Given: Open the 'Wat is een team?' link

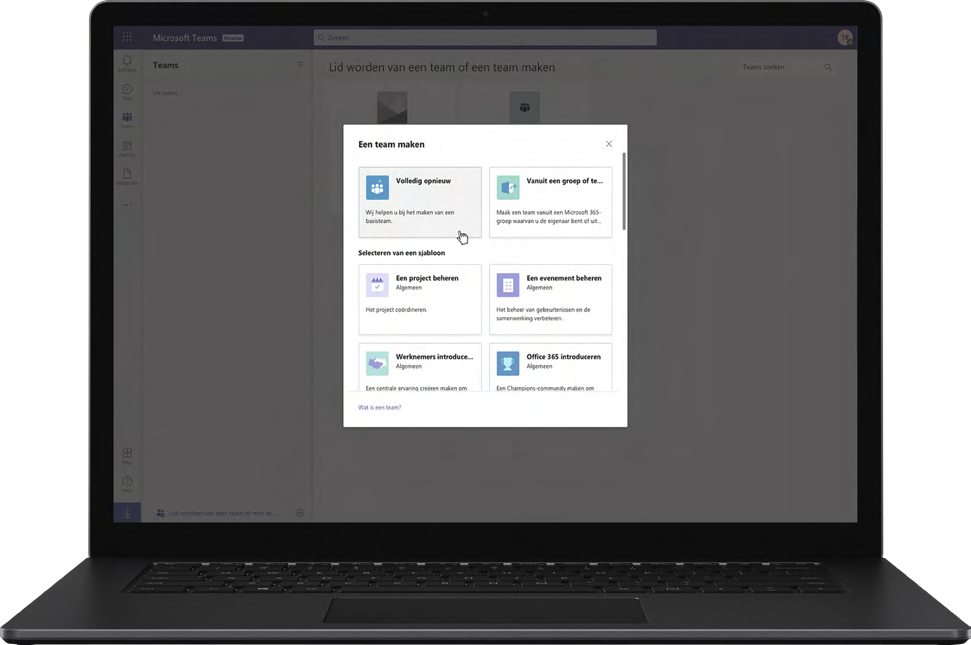Looking at the screenshot, I should [x=380, y=407].
